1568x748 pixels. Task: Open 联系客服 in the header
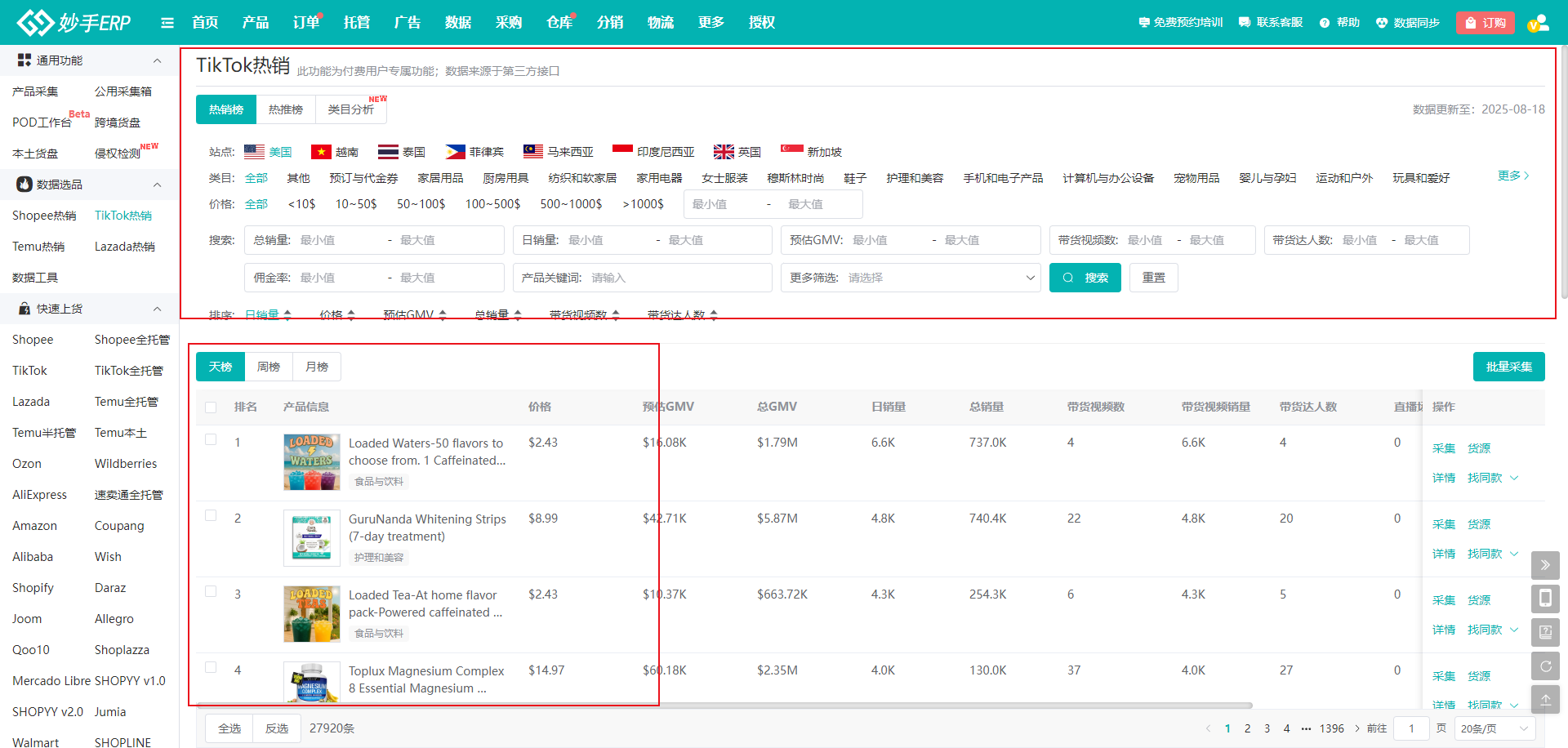pyautogui.click(x=1271, y=23)
